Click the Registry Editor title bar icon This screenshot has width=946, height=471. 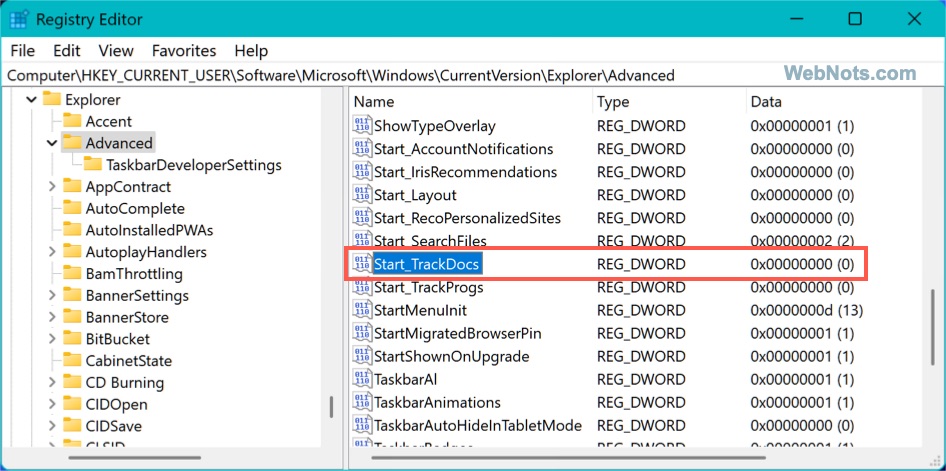[19, 19]
